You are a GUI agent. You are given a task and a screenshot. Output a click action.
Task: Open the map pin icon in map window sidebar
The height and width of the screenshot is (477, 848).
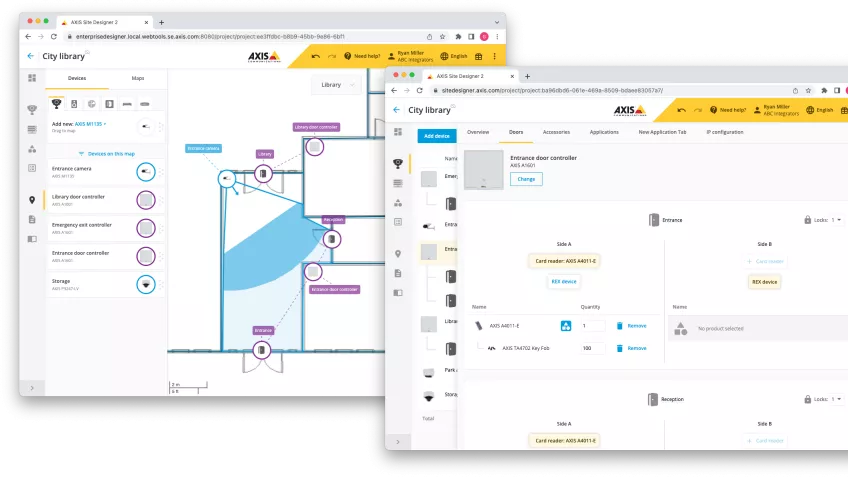coord(32,200)
